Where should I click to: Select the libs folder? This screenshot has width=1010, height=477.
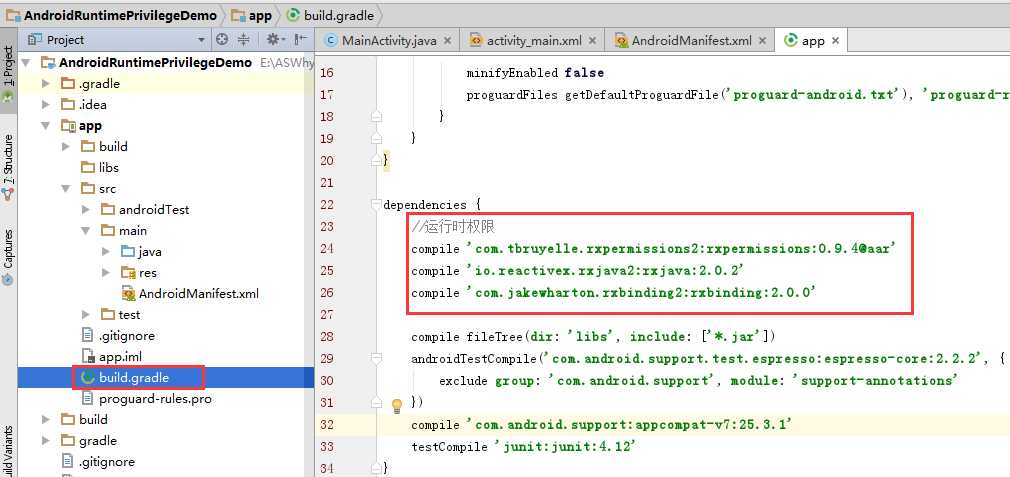(x=108, y=167)
